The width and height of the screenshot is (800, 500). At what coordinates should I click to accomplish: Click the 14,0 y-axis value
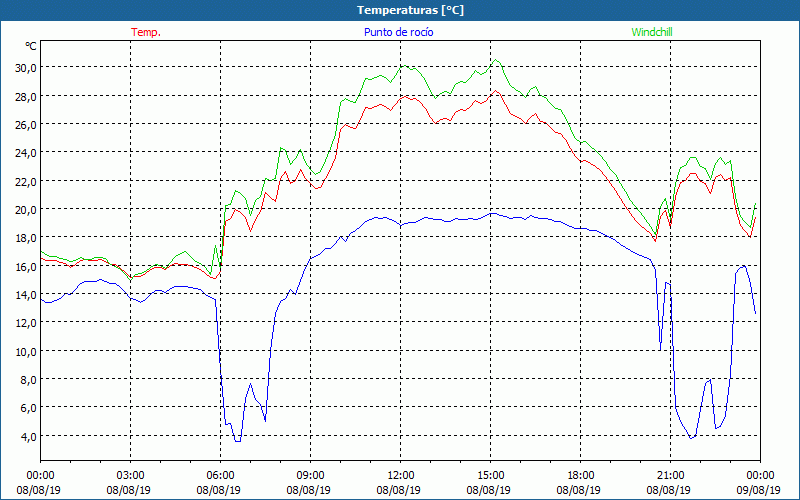point(26,294)
